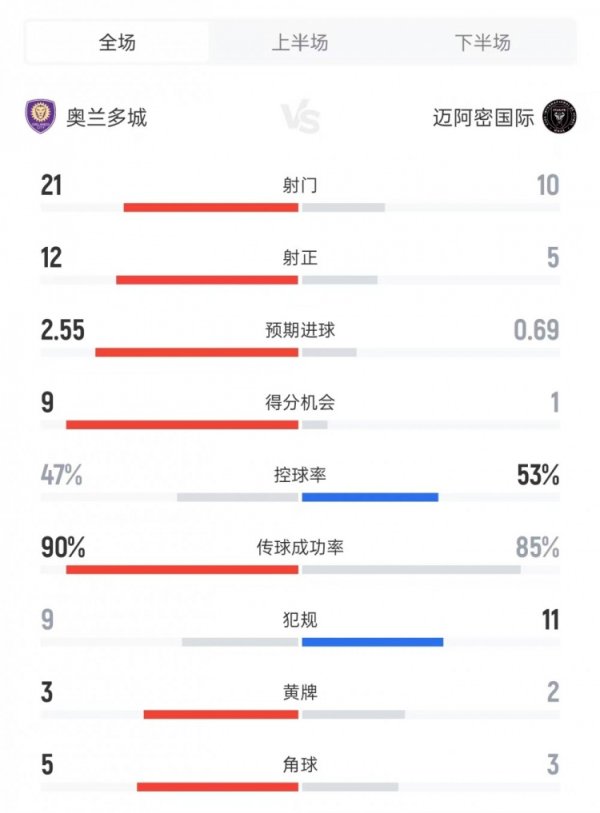Viewport: 600px width, 813px height.
Task: Select the 控球率 possession stat label
Action: (300, 475)
